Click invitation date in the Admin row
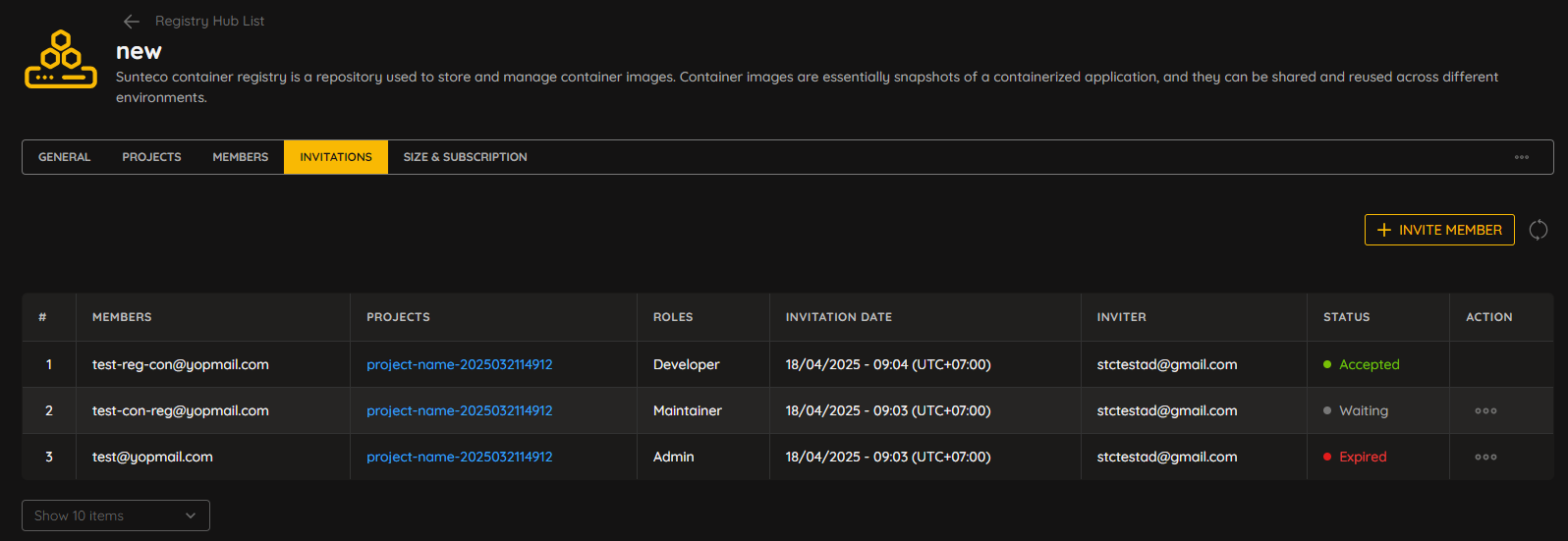The image size is (1568, 541). tap(888, 457)
